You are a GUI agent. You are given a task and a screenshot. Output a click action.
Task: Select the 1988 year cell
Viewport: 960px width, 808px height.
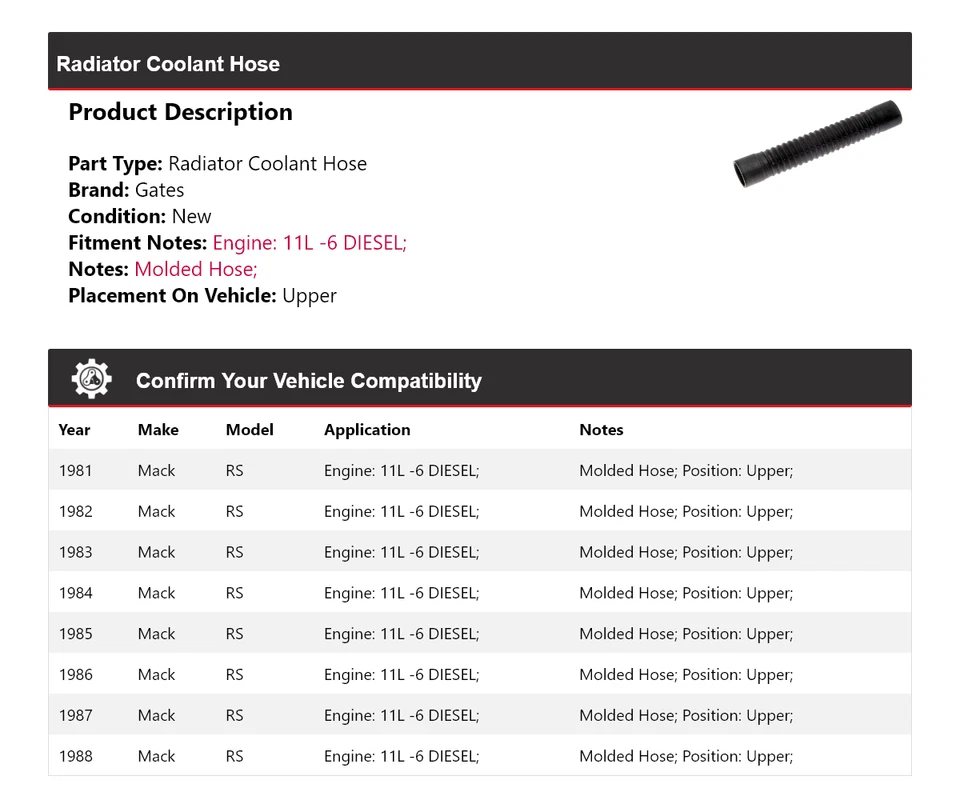click(75, 756)
